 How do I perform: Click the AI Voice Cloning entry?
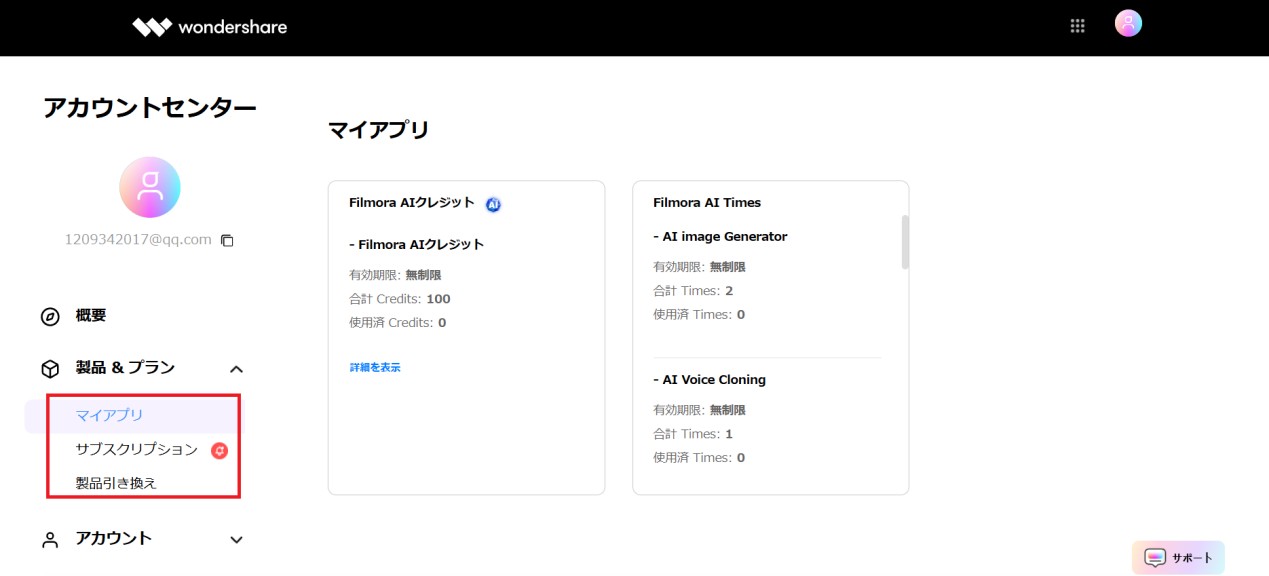click(x=709, y=380)
